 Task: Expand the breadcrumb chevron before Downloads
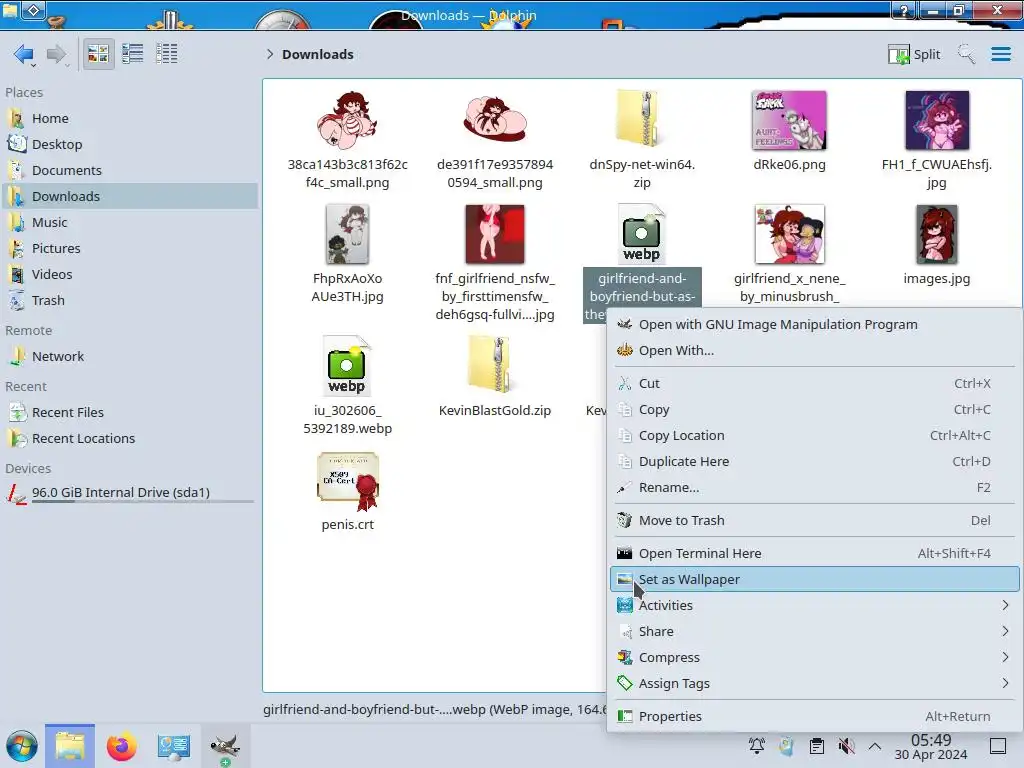(x=270, y=54)
